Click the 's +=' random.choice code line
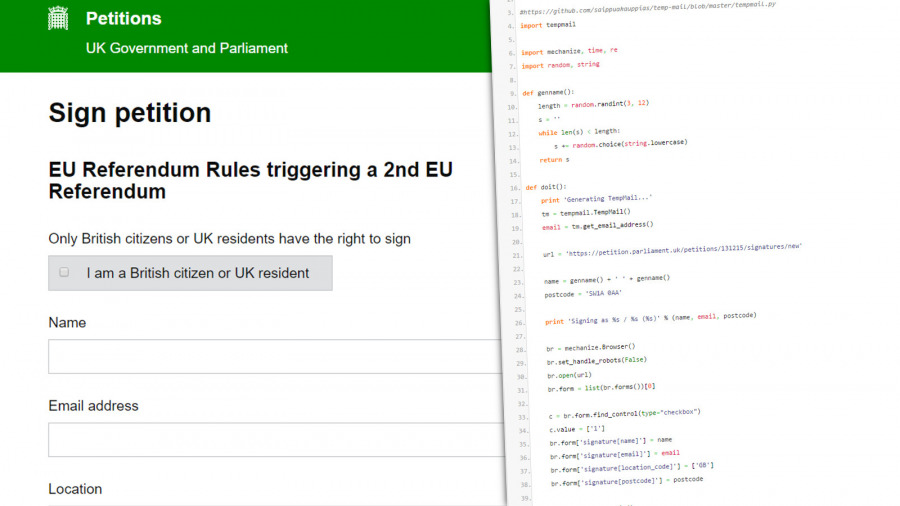Screen dimensions: 900x506 tap(620, 145)
